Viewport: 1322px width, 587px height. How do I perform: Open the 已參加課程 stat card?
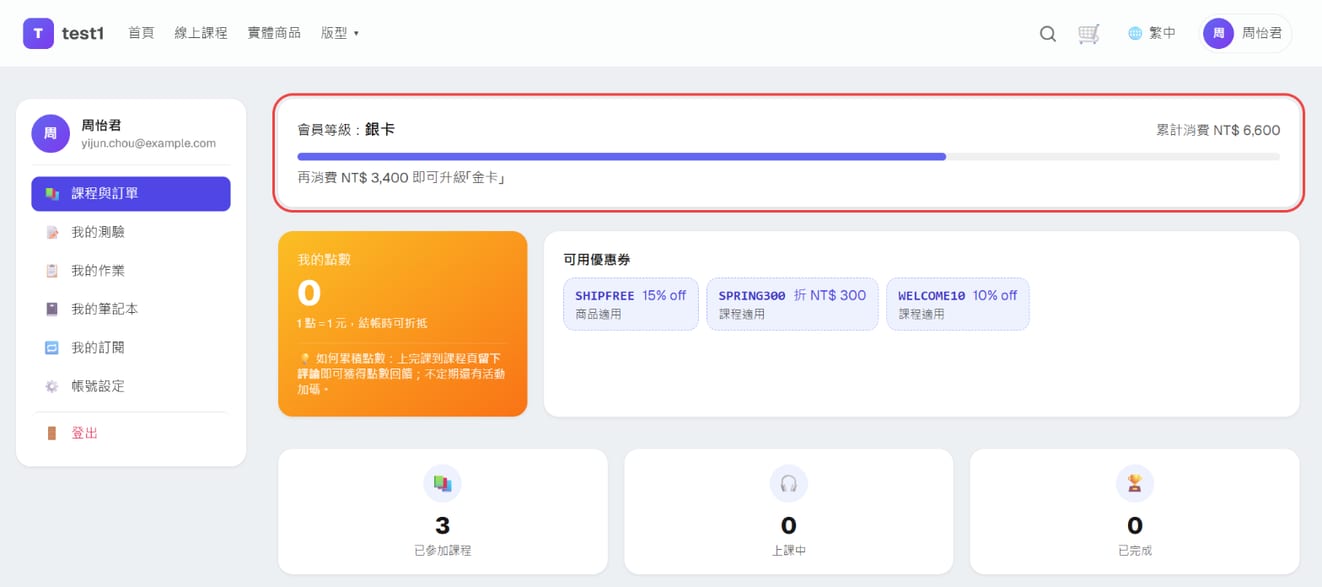(x=443, y=512)
